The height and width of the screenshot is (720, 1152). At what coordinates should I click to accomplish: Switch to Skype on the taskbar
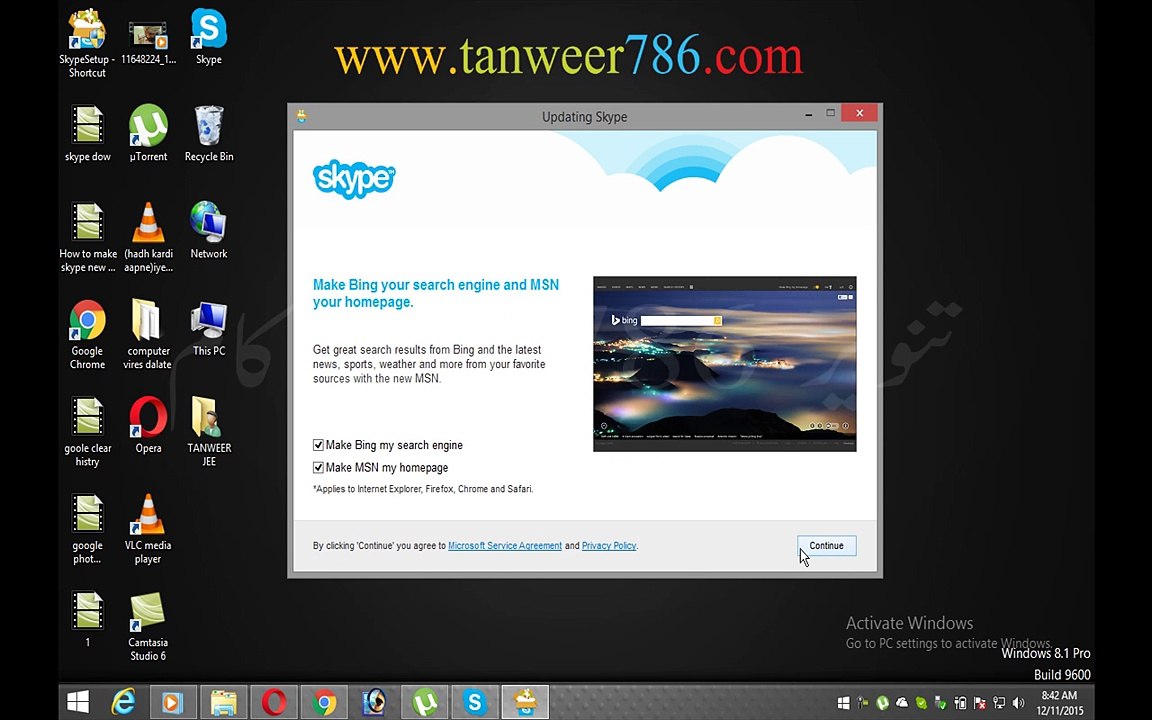[x=475, y=702]
